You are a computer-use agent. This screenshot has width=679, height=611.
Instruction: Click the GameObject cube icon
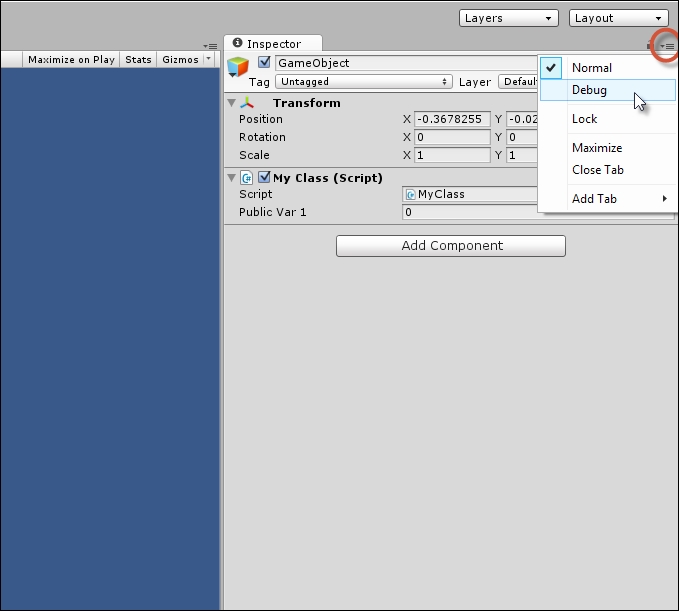237,67
